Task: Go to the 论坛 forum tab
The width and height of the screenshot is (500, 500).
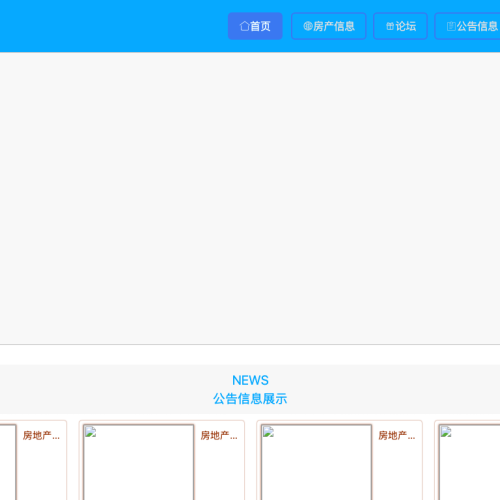Action: tap(400, 26)
